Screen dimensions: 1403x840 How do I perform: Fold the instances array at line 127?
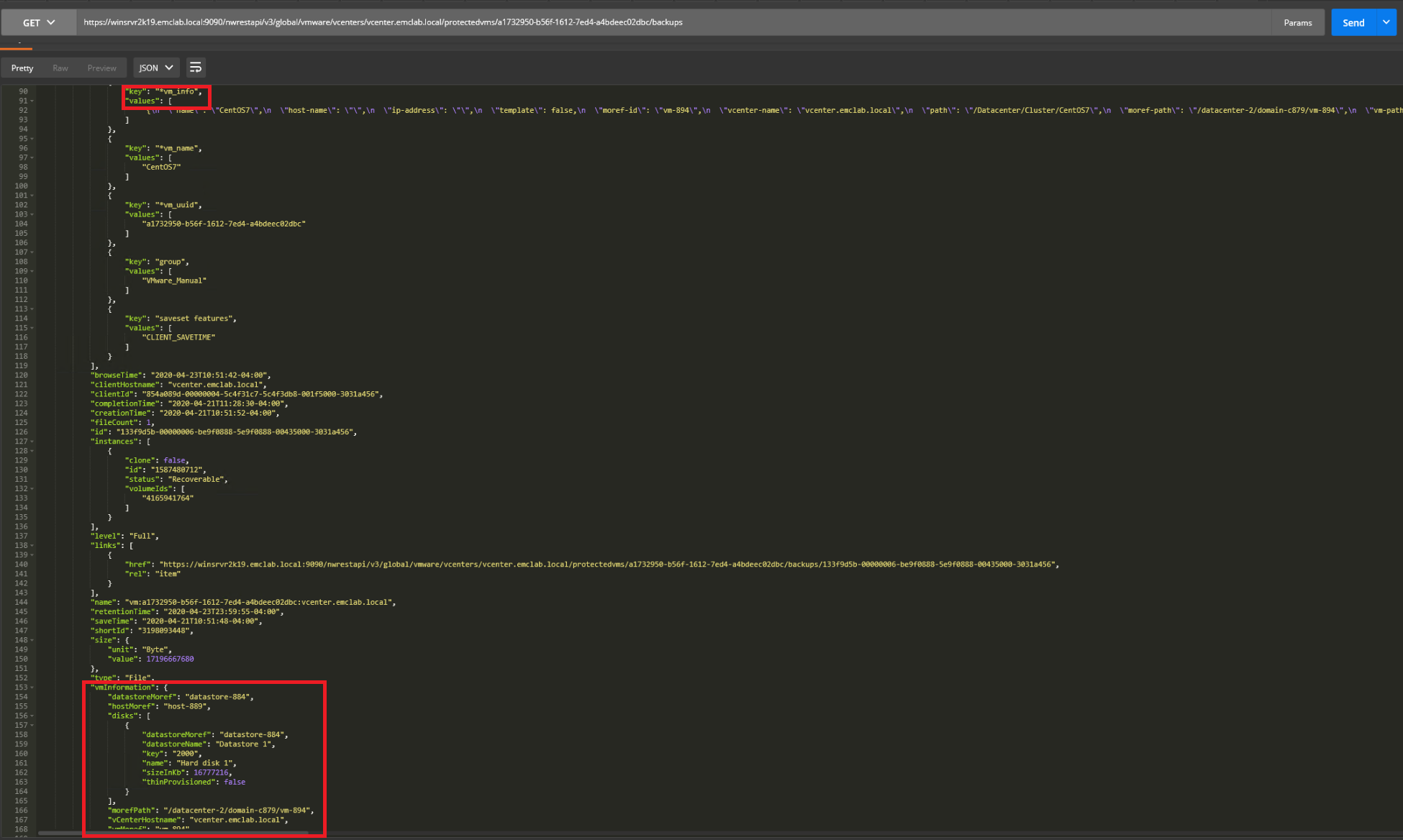pyautogui.click(x=32, y=442)
